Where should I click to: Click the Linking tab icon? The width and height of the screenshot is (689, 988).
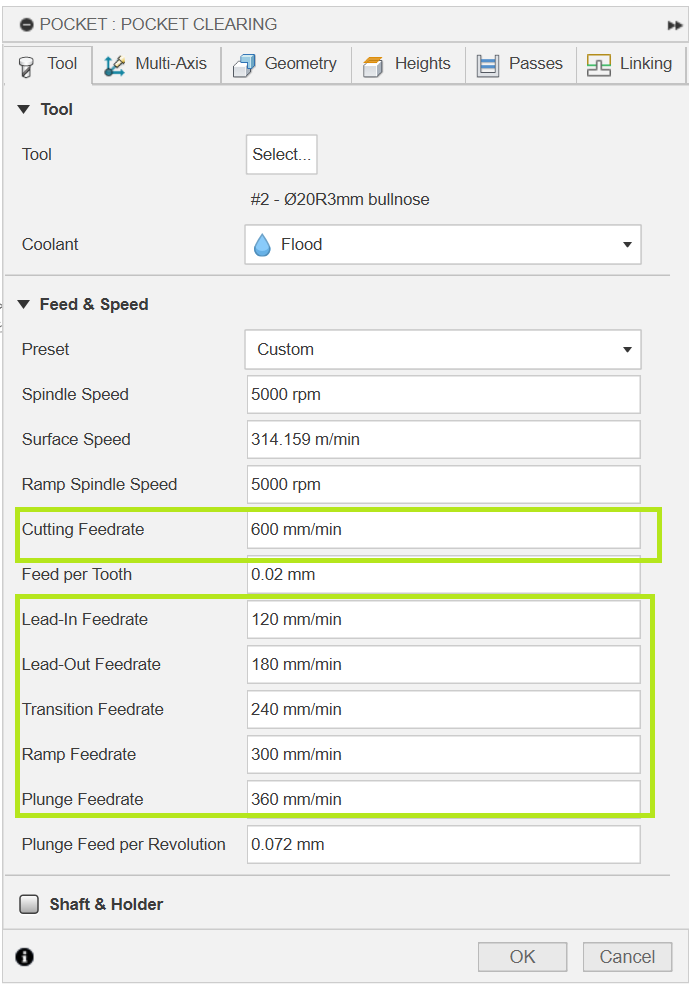[599, 65]
